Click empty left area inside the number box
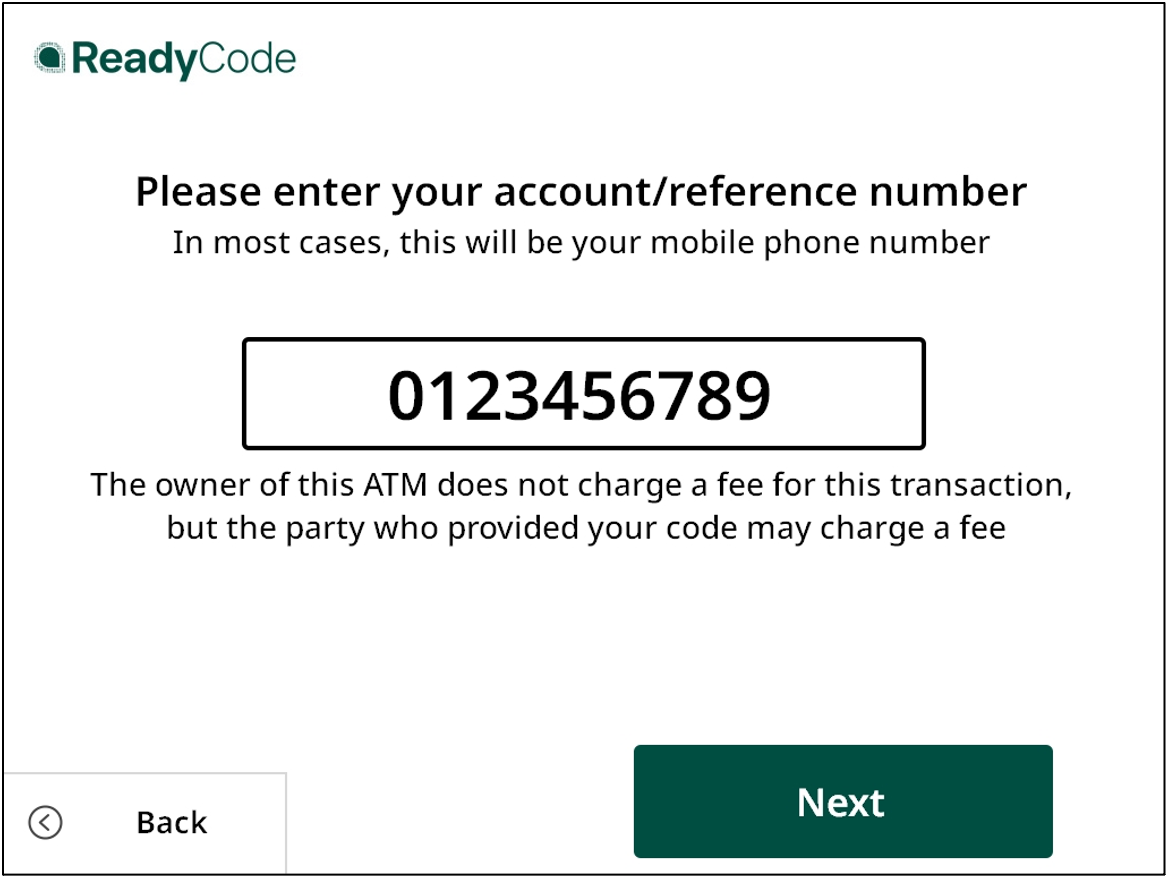1166x877 pixels. coord(316,393)
